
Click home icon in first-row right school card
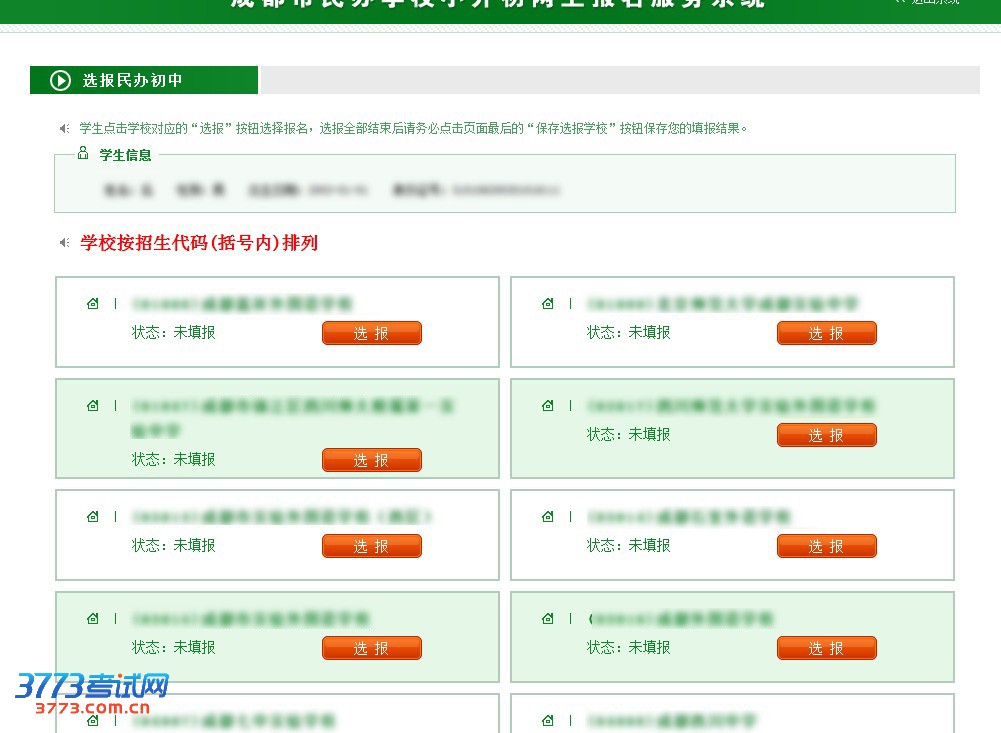pos(547,304)
